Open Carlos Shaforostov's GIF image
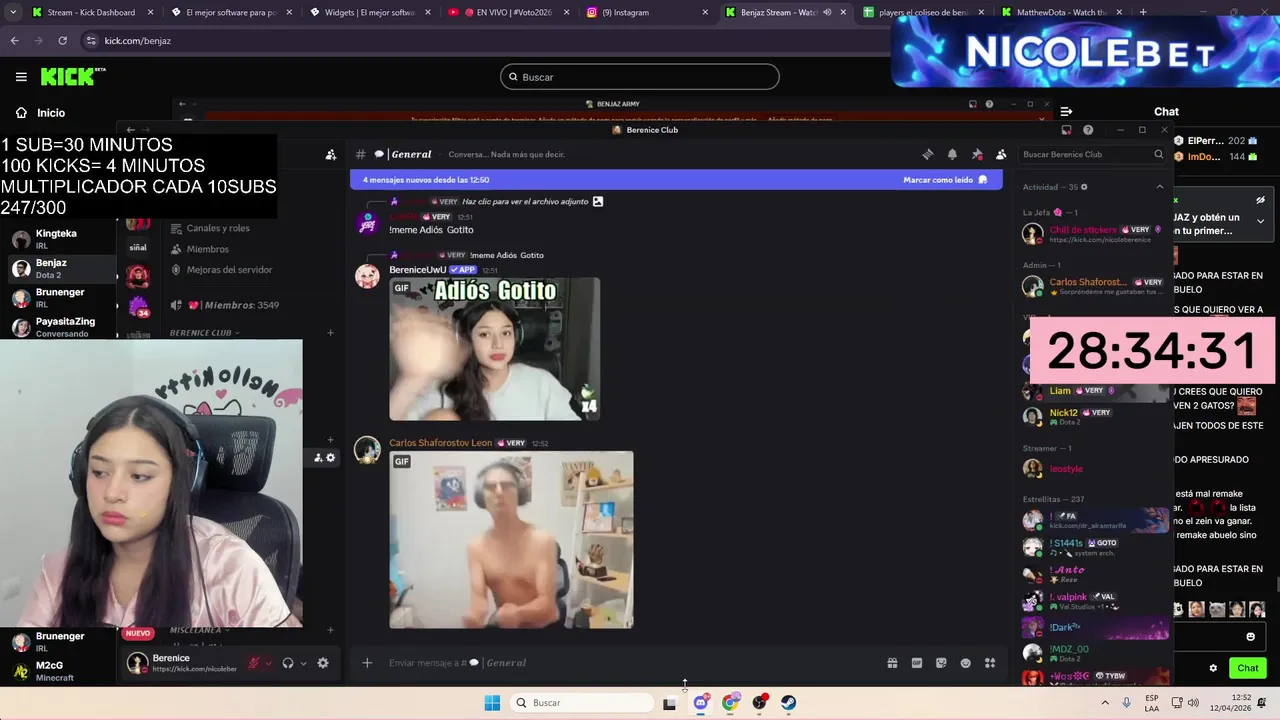The image size is (1280, 720). pos(511,540)
